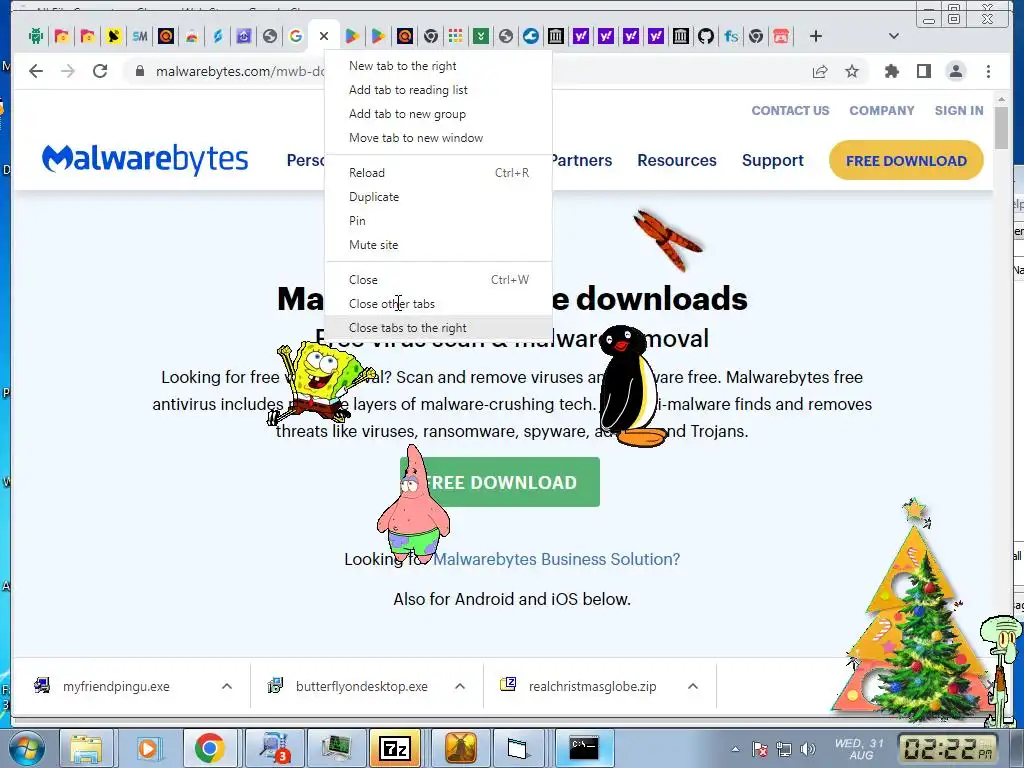Select Mute site menu entry
The width and height of the screenshot is (1024, 768).
click(438, 246)
